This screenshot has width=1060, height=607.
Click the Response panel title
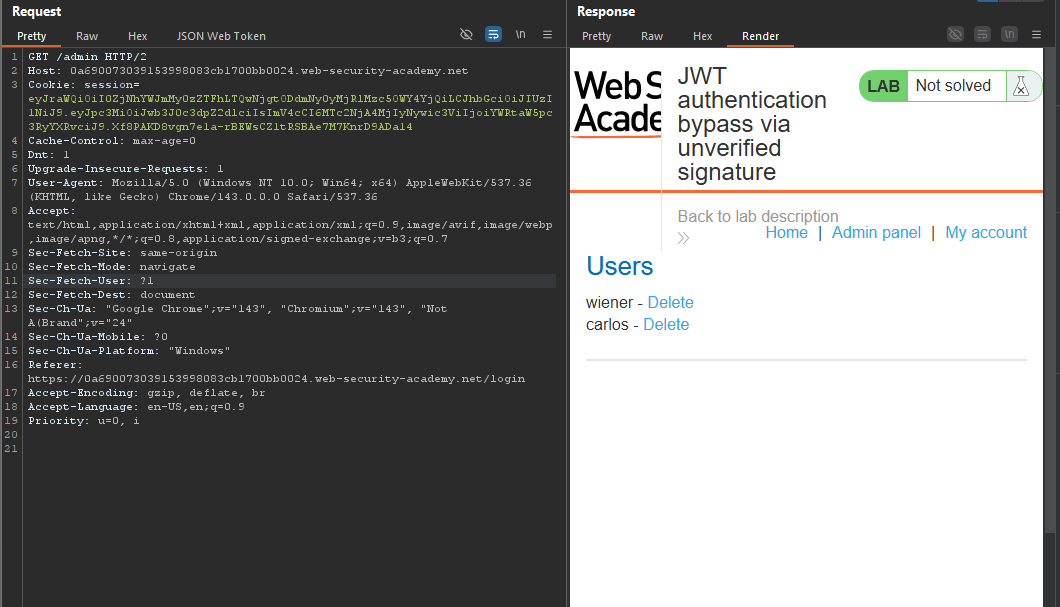pyautogui.click(x=606, y=11)
